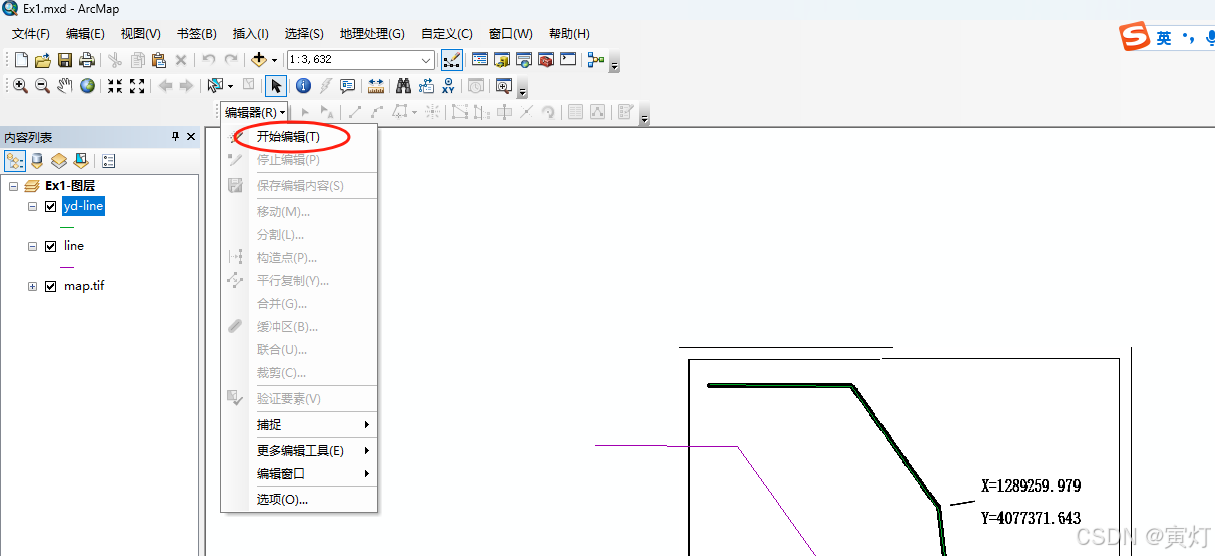This screenshot has height=556, width=1215.
Task: Open the Find binoculars tool
Action: pyautogui.click(x=404, y=86)
